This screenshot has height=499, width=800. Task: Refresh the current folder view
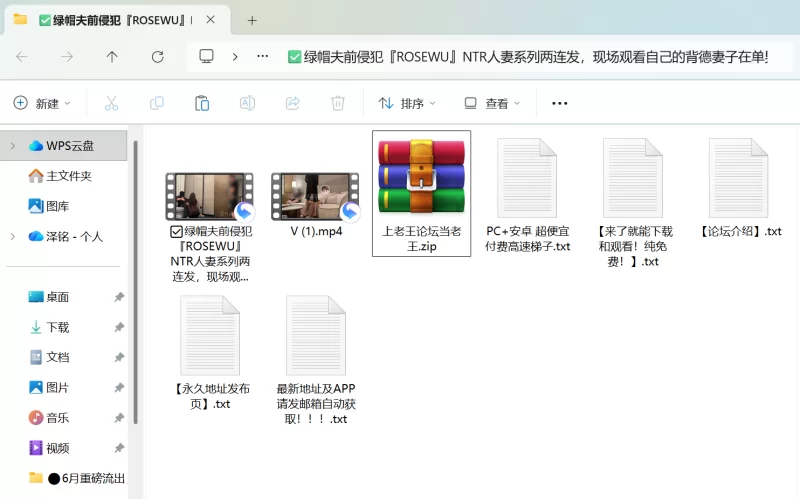(157, 57)
